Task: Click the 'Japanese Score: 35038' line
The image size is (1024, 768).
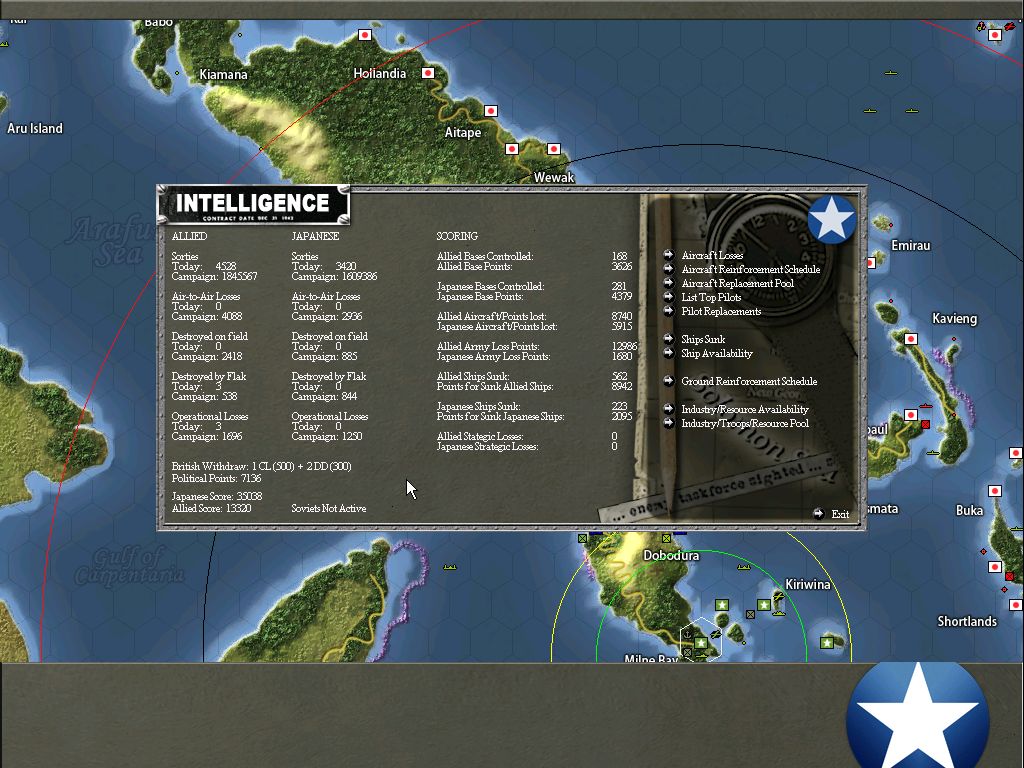Action: (x=217, y=496)
